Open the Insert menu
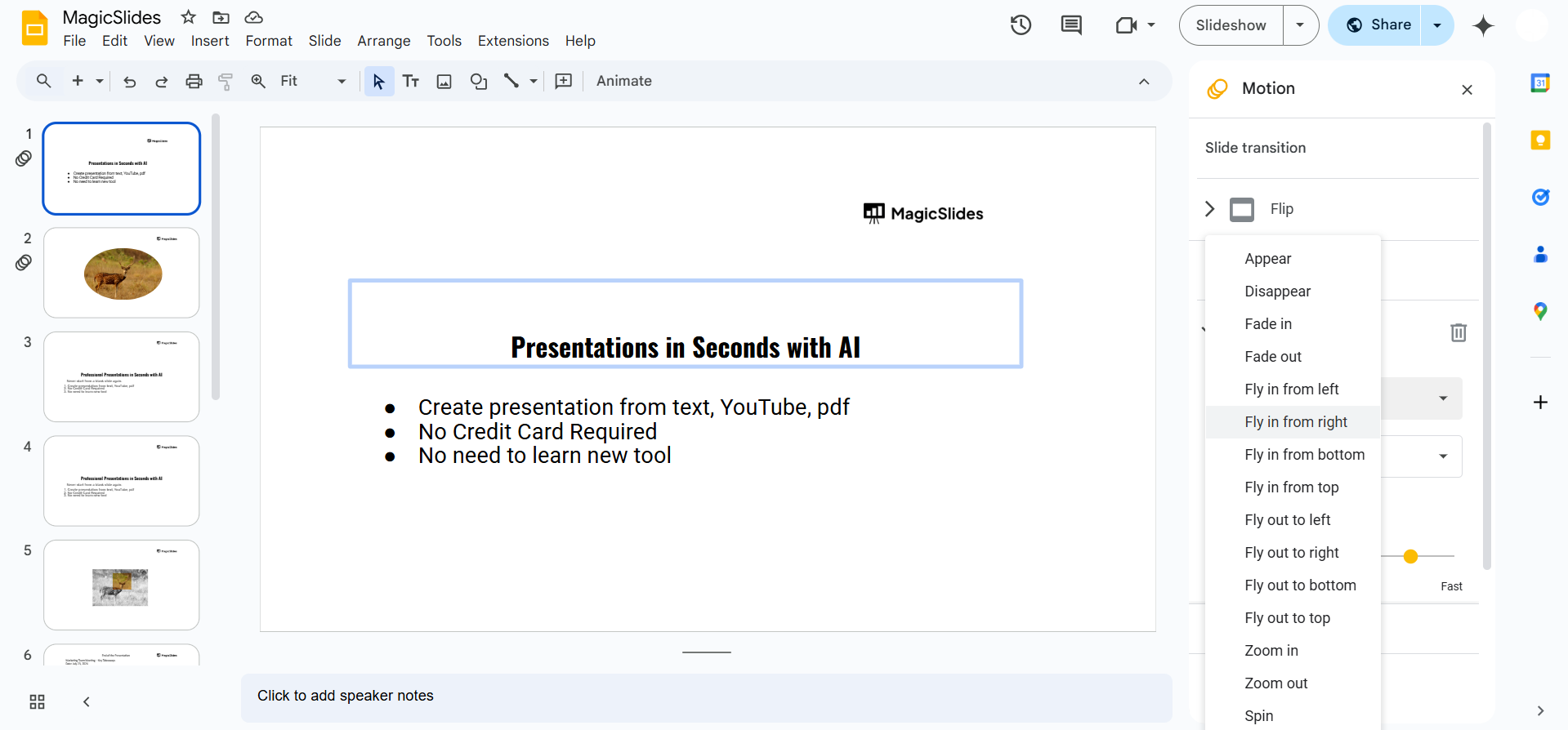This screenshot has height=730, width=1568. pyautogui.click(x=210, y=41)
